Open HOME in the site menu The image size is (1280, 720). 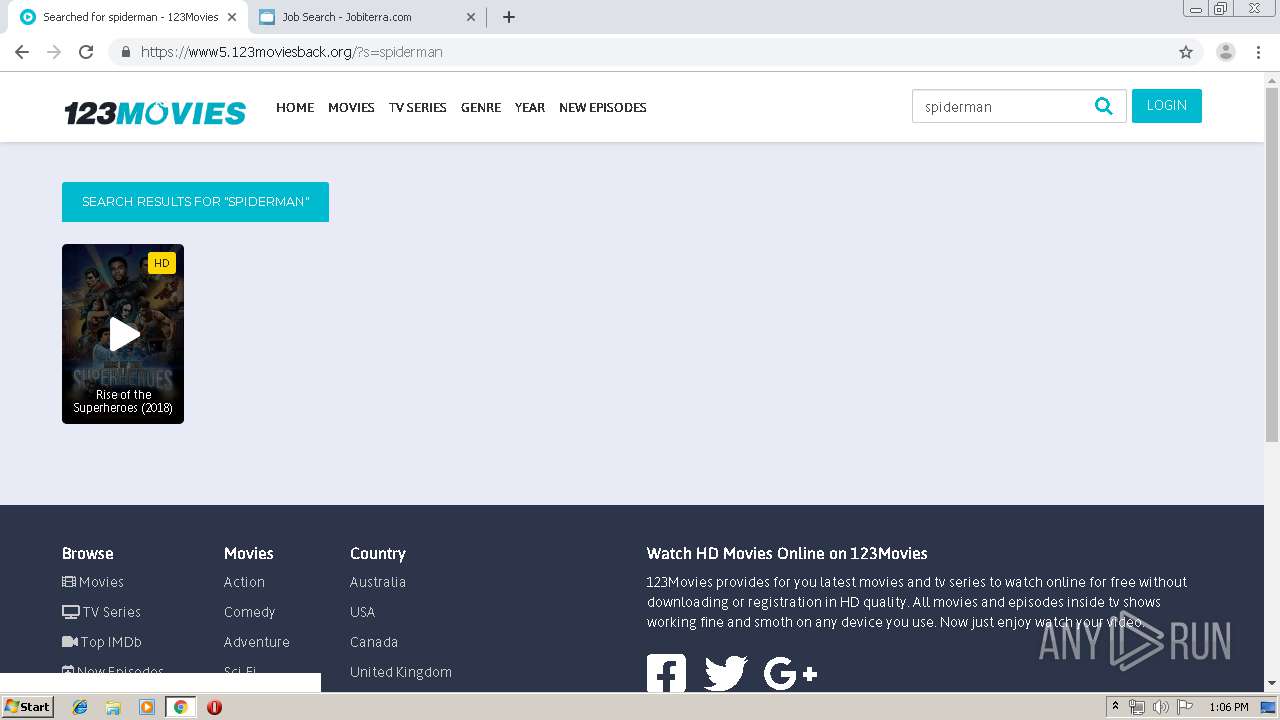(295, 107)
